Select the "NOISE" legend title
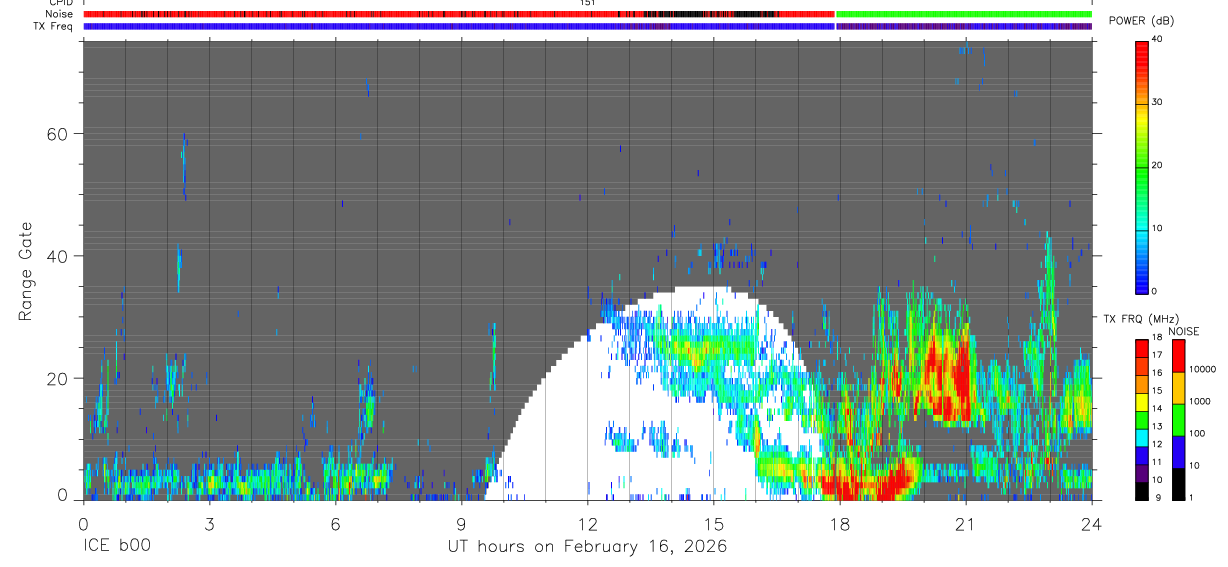The height and width of the screenshot is (567, 1228). tap(1183, 331)
